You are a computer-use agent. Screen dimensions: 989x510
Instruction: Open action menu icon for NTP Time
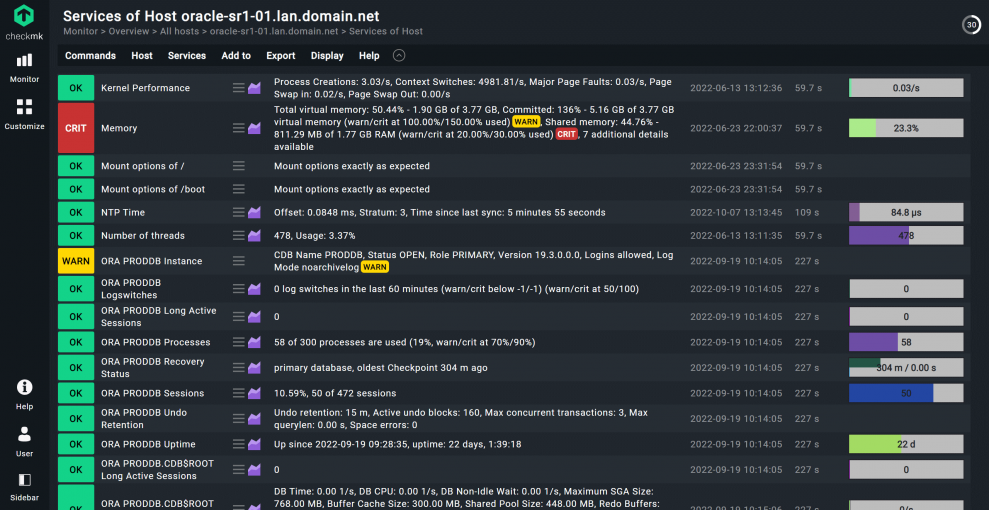click(x=239, y=212)
